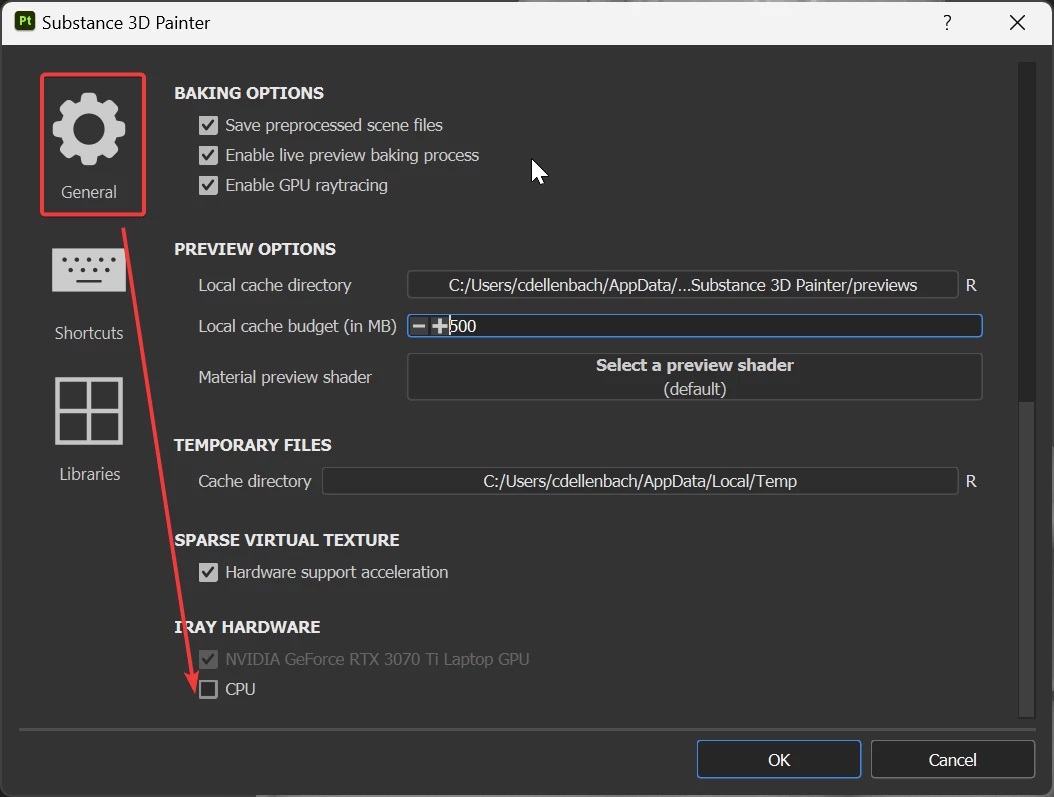Open the Shortcuts settings section
The image size is (1054, 797).
pyautogui.click(x=89, y=294)
